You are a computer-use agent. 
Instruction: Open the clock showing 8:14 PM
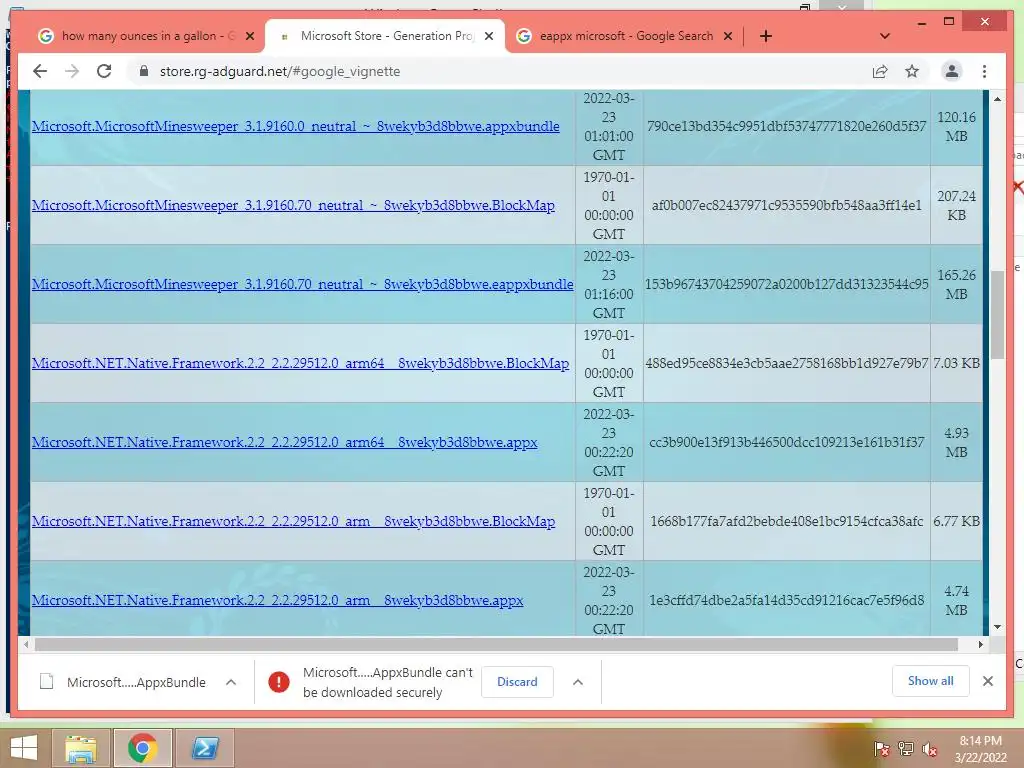980,749
